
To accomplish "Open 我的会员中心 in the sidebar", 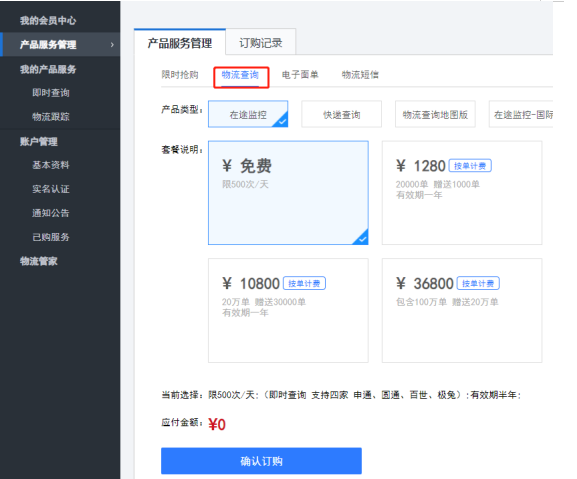I will point(48,21).
